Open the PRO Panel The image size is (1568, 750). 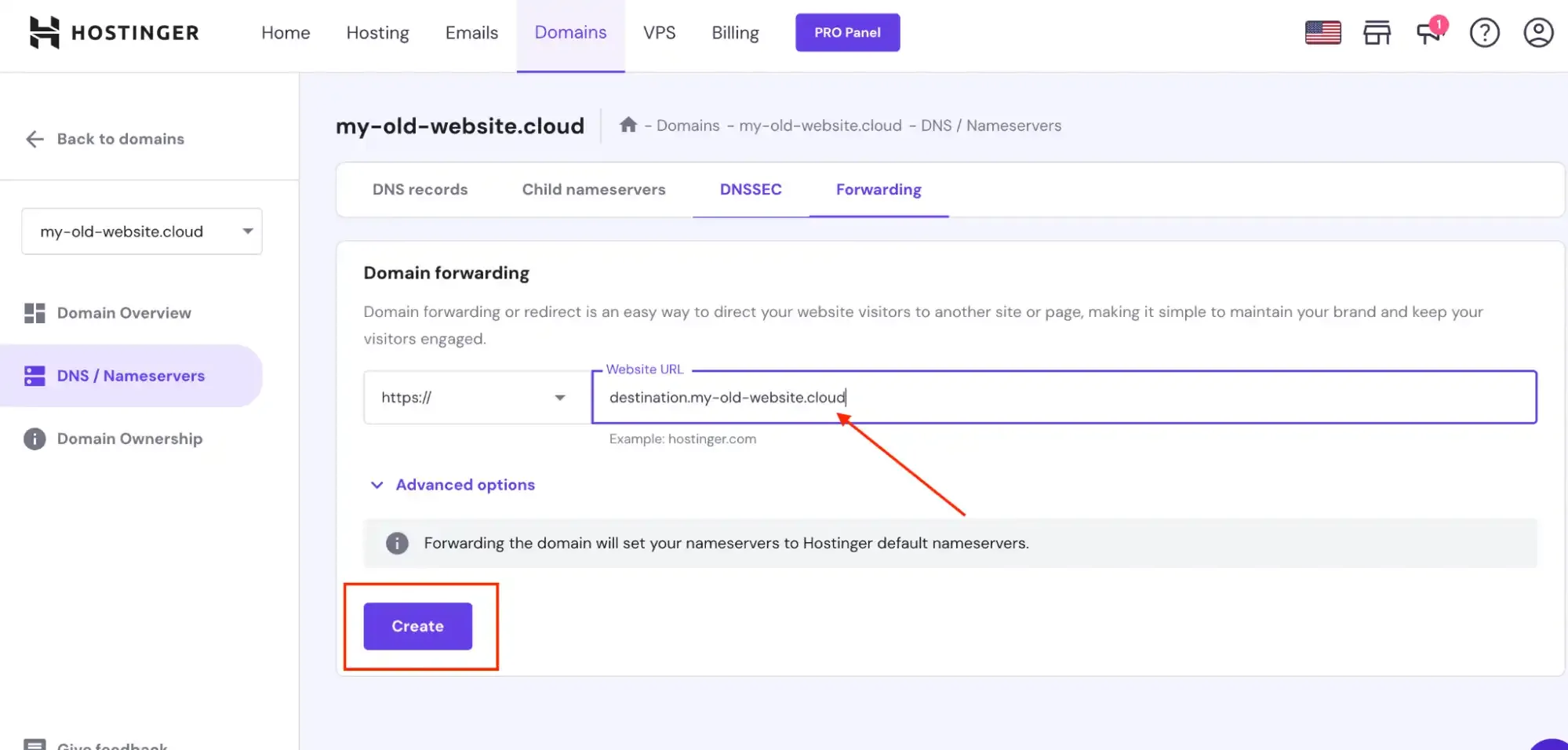pos(847,32)
